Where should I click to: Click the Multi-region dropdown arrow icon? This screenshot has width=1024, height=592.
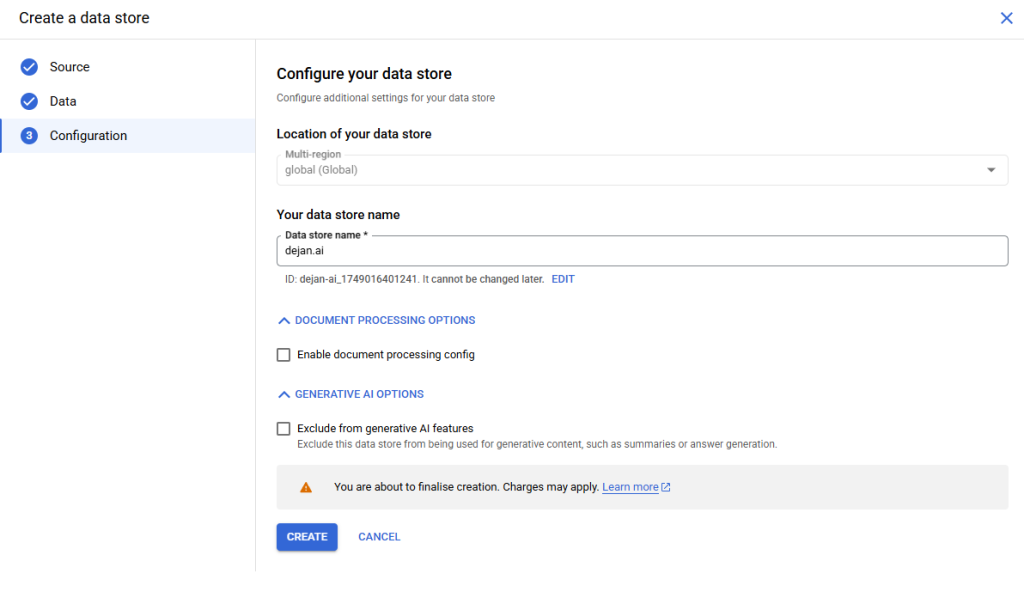pos(991,170)
